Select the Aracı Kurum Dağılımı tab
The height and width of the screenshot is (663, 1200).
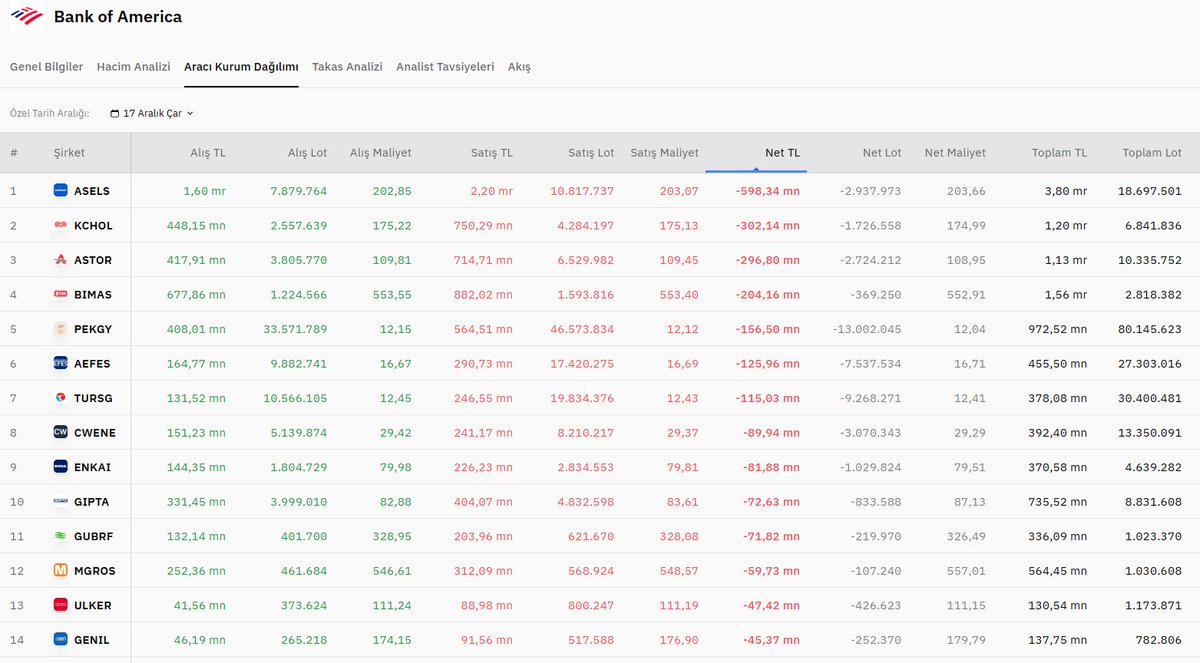(x=241, y=67)
